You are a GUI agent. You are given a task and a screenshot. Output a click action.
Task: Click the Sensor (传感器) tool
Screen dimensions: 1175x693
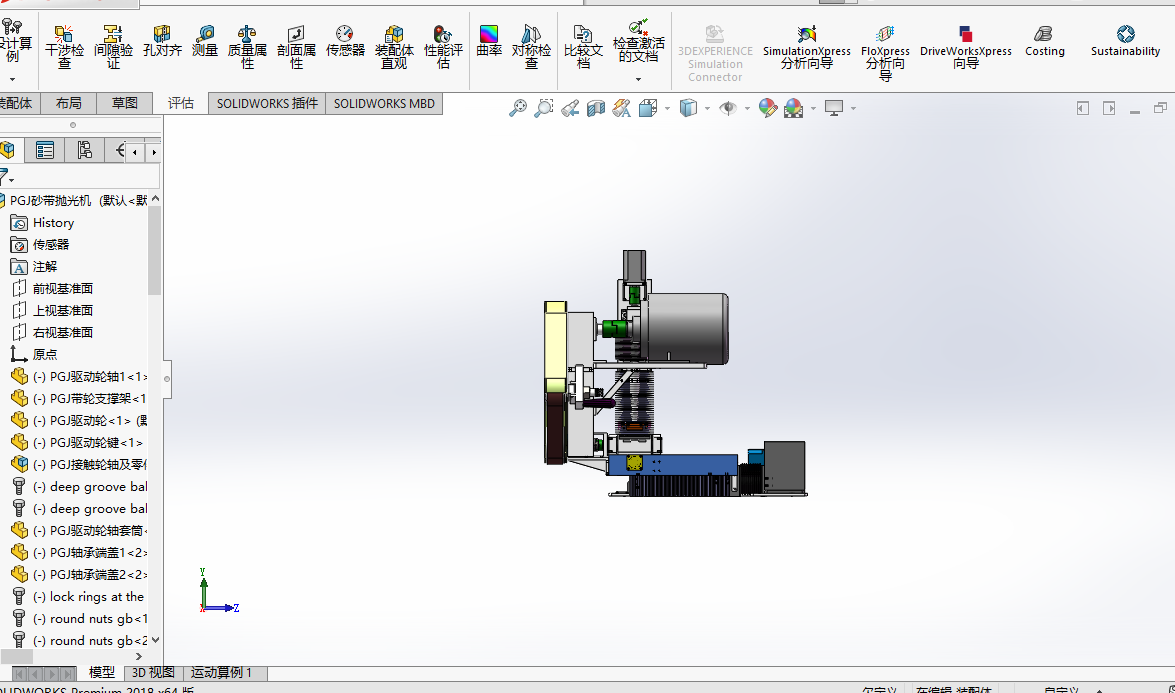(345, 41)
